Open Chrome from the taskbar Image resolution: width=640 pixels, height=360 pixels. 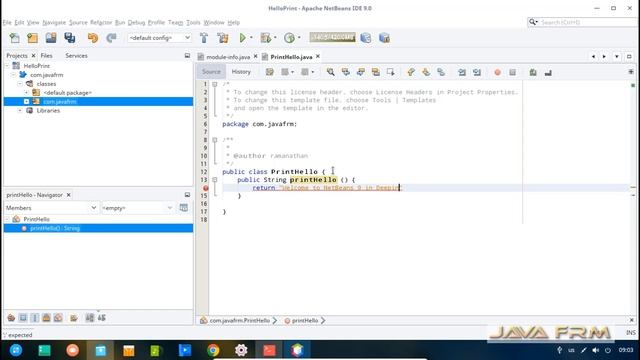(213, 350)
